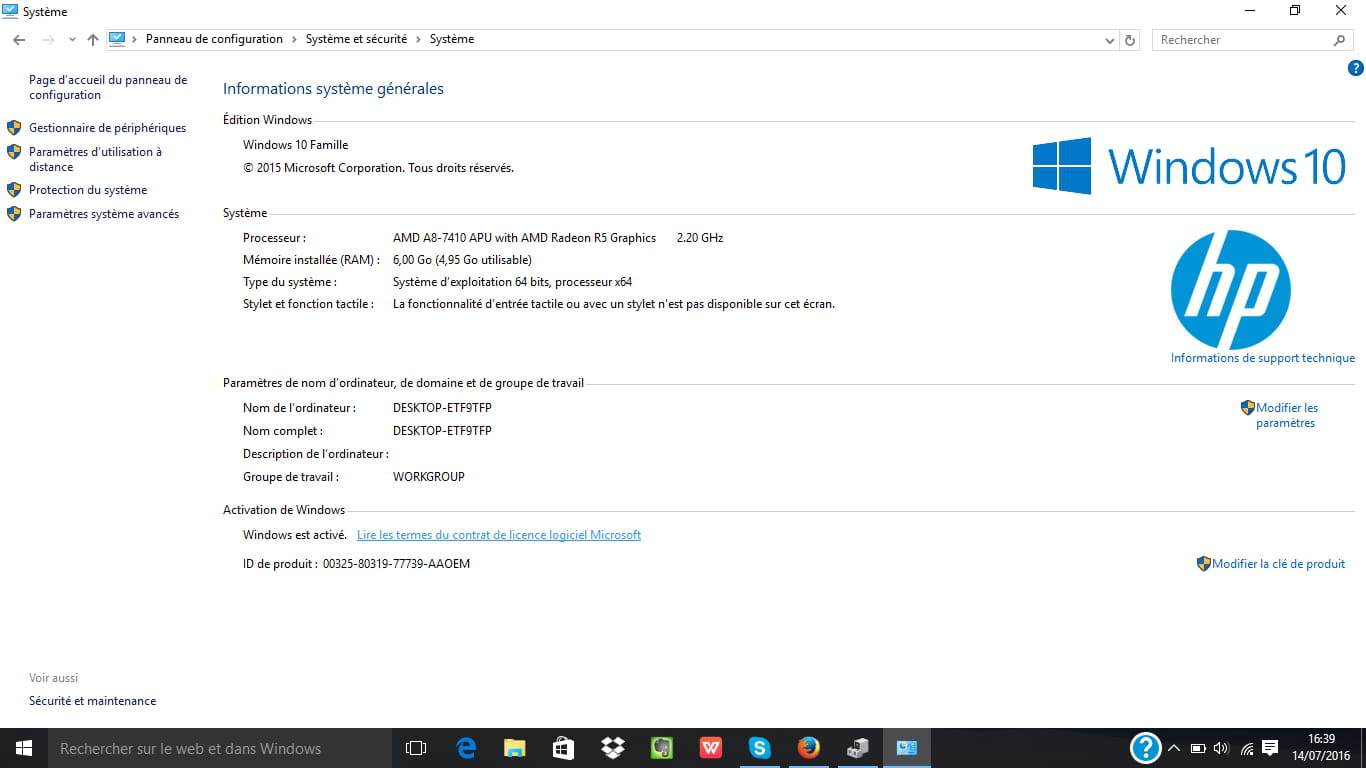Click the '6,00 Go (4,95 Go utilisable)' value
Screen dimensions: 1366x768
pos(462,260)
